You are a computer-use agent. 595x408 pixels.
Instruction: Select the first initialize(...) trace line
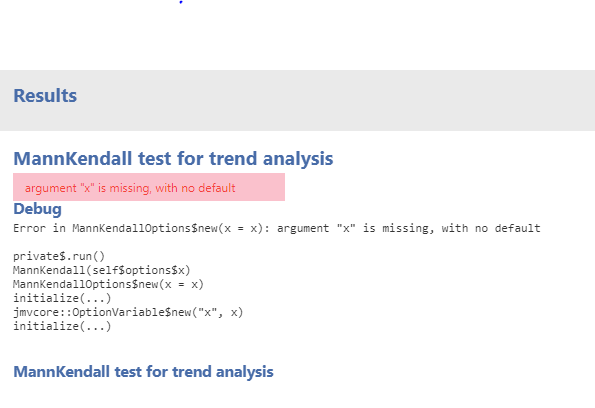pyautogui.click(x=62, y=298)
